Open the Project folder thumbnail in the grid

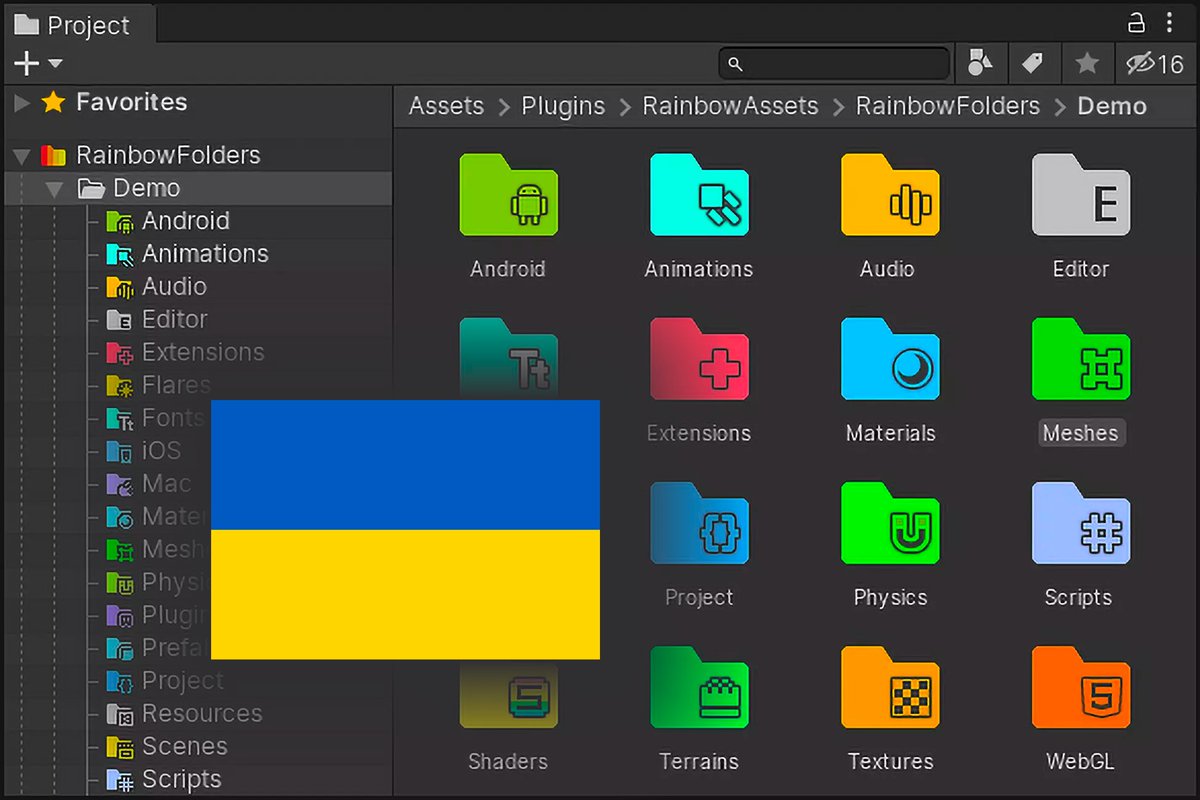(x=699, y=523)
